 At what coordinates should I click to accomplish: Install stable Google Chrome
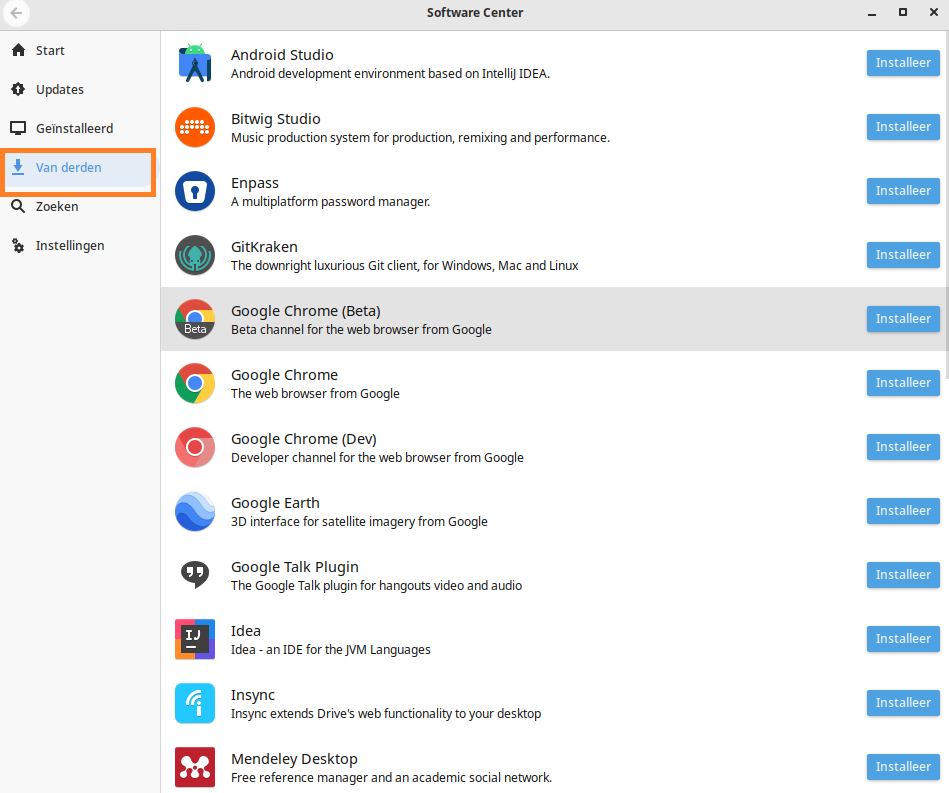(x=903, y=383)
